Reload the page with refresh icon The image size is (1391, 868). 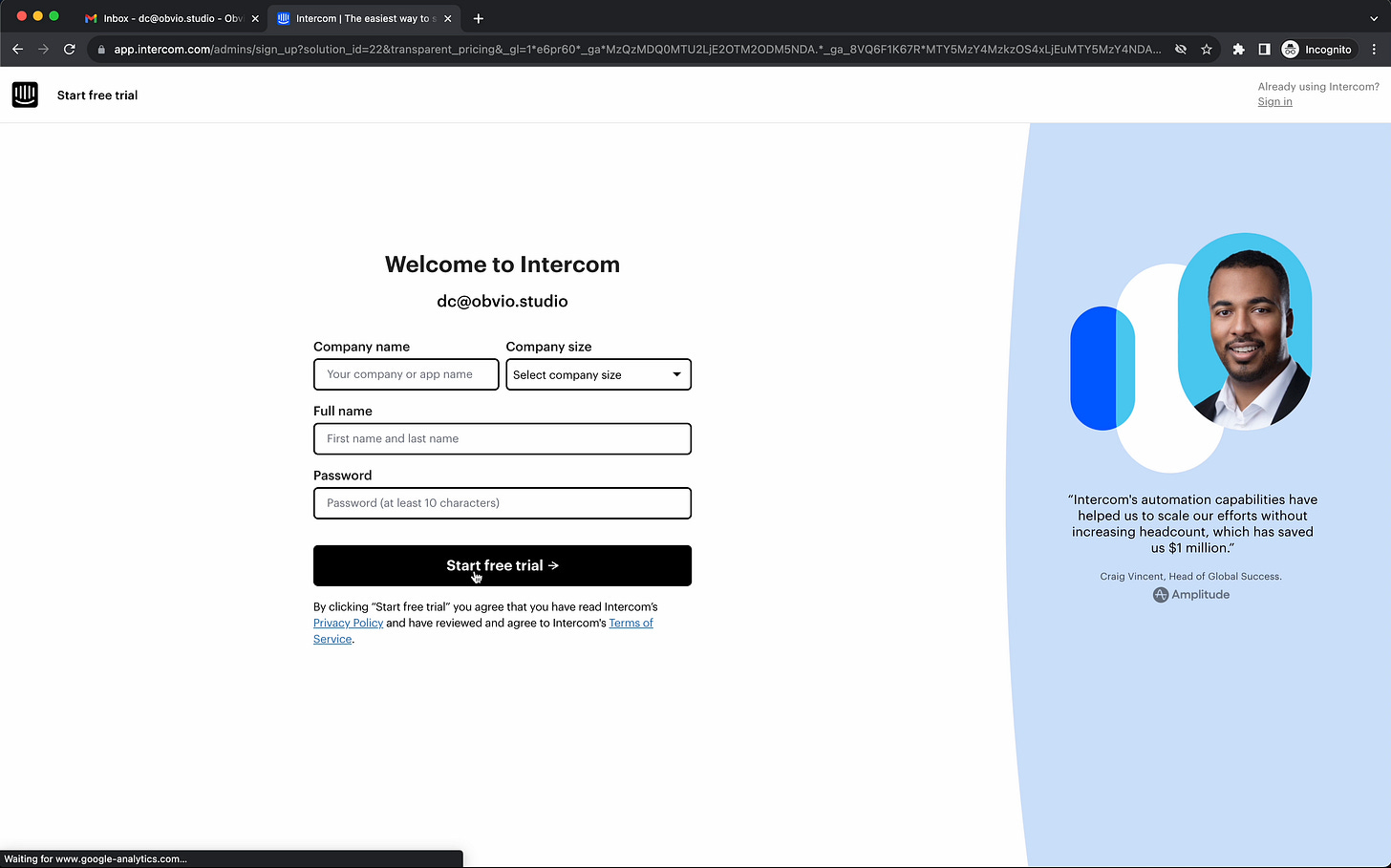coord(69,49)
